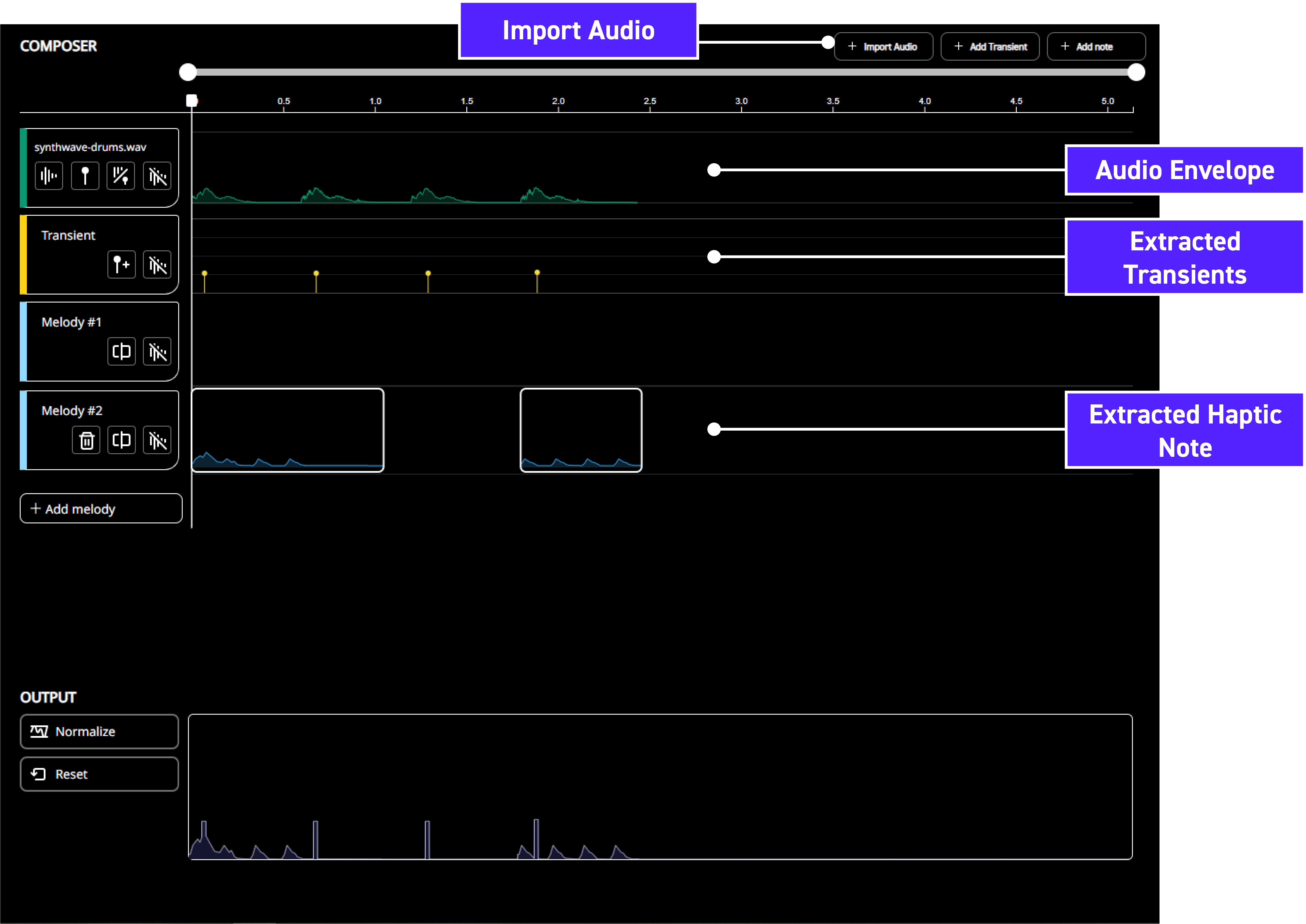The height and width of the screenshot is (924, 1306).
Task: Click the right handle of the range slider
Action: coord(1136,72)
